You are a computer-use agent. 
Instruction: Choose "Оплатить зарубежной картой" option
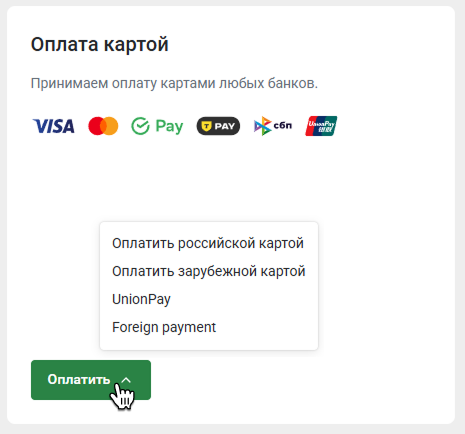point(209,271)
